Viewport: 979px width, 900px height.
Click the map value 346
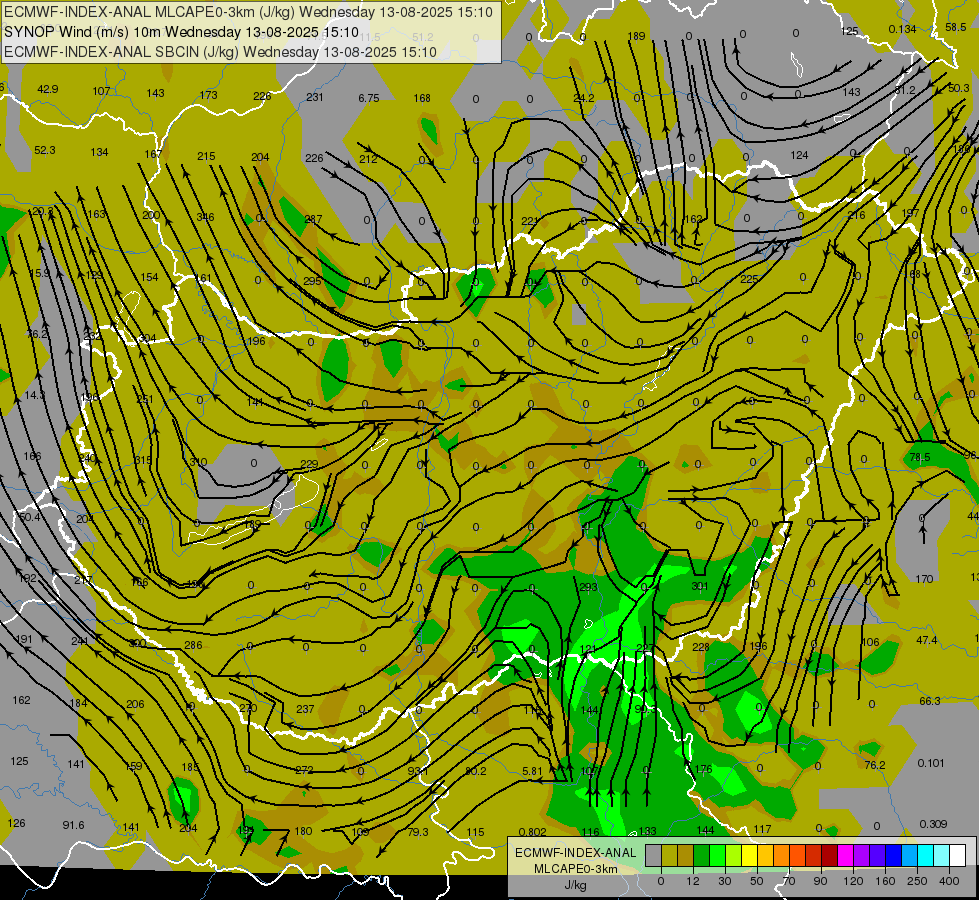205,217
